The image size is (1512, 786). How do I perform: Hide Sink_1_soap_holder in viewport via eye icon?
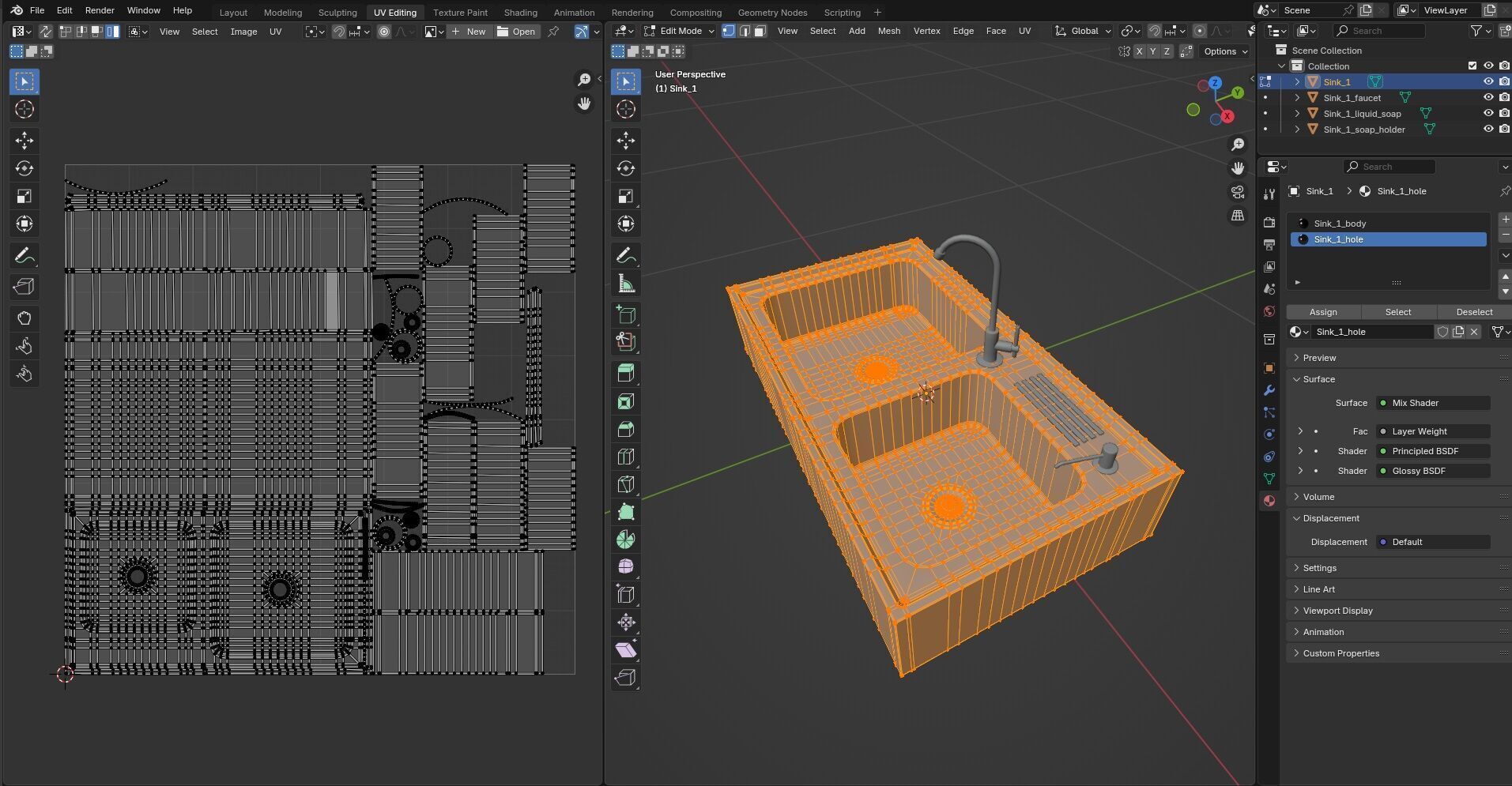click(x=1488, y=130)
